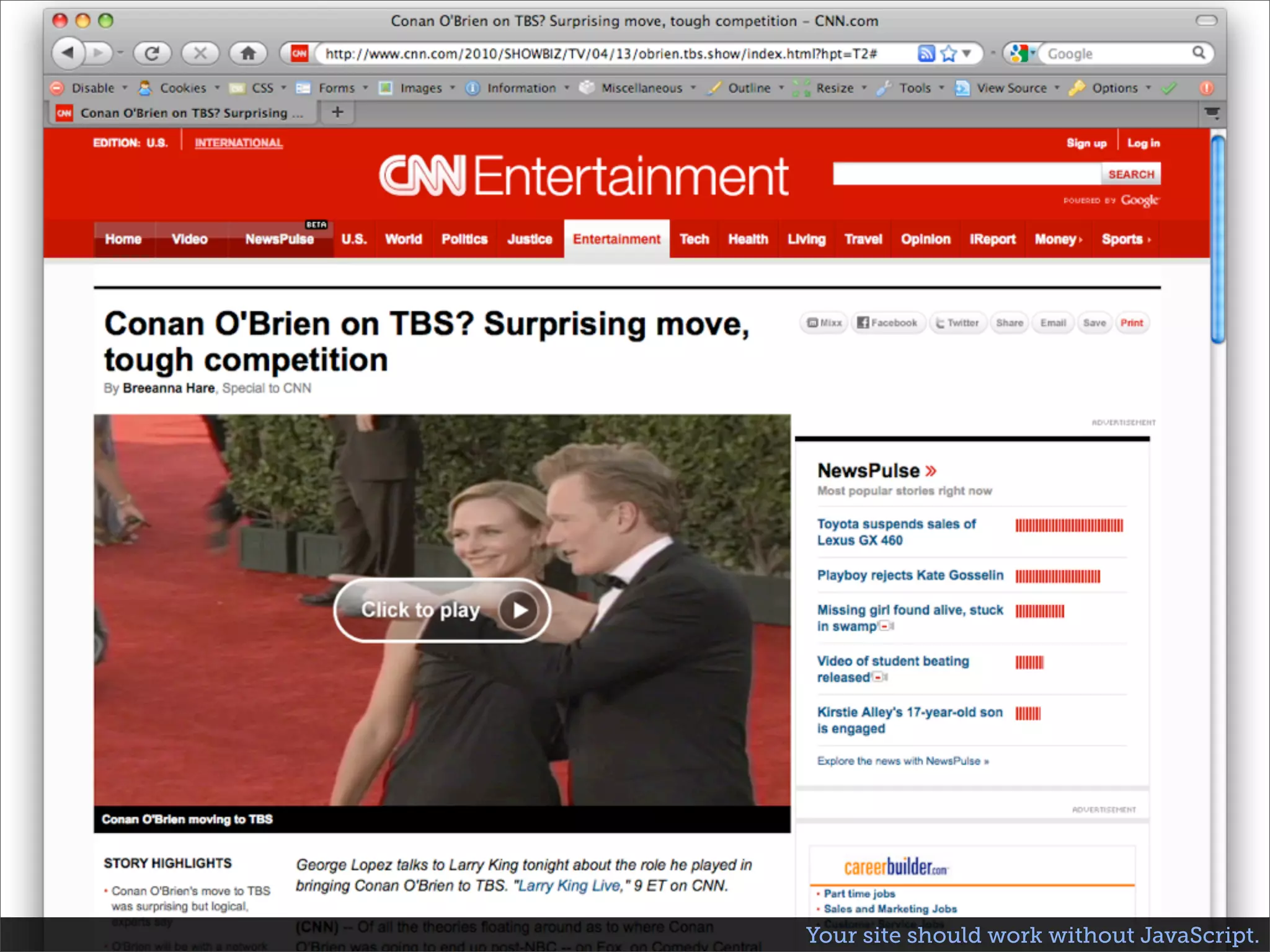Open the search engine selector dropdown
1270x952 pixels.
coord(1022,53)
